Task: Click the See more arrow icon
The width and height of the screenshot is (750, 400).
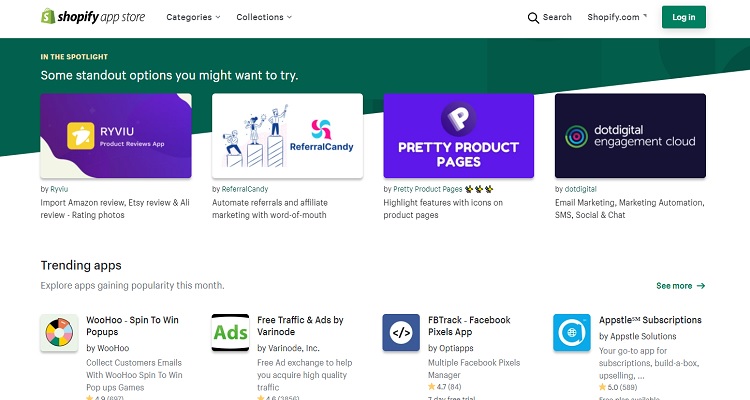Action: tap(701, 286)
